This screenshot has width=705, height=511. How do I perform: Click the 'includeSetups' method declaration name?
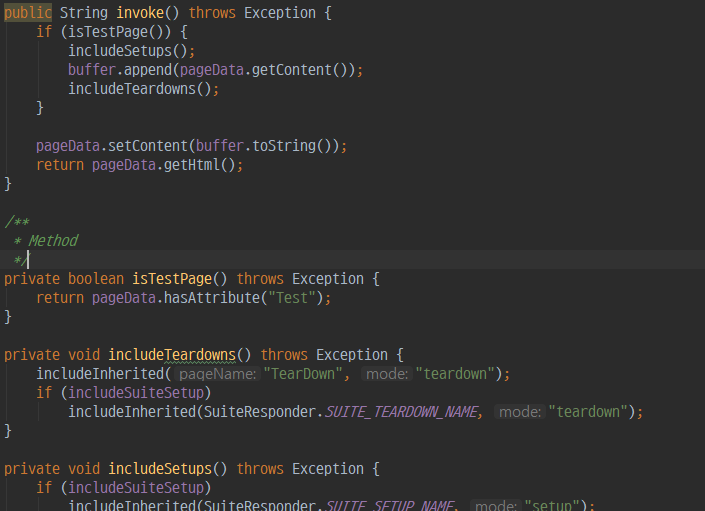[160, 469]
